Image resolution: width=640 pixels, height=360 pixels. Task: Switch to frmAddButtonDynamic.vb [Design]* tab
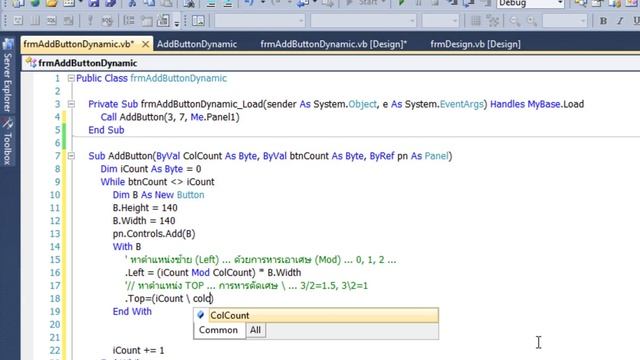[333, 44]
